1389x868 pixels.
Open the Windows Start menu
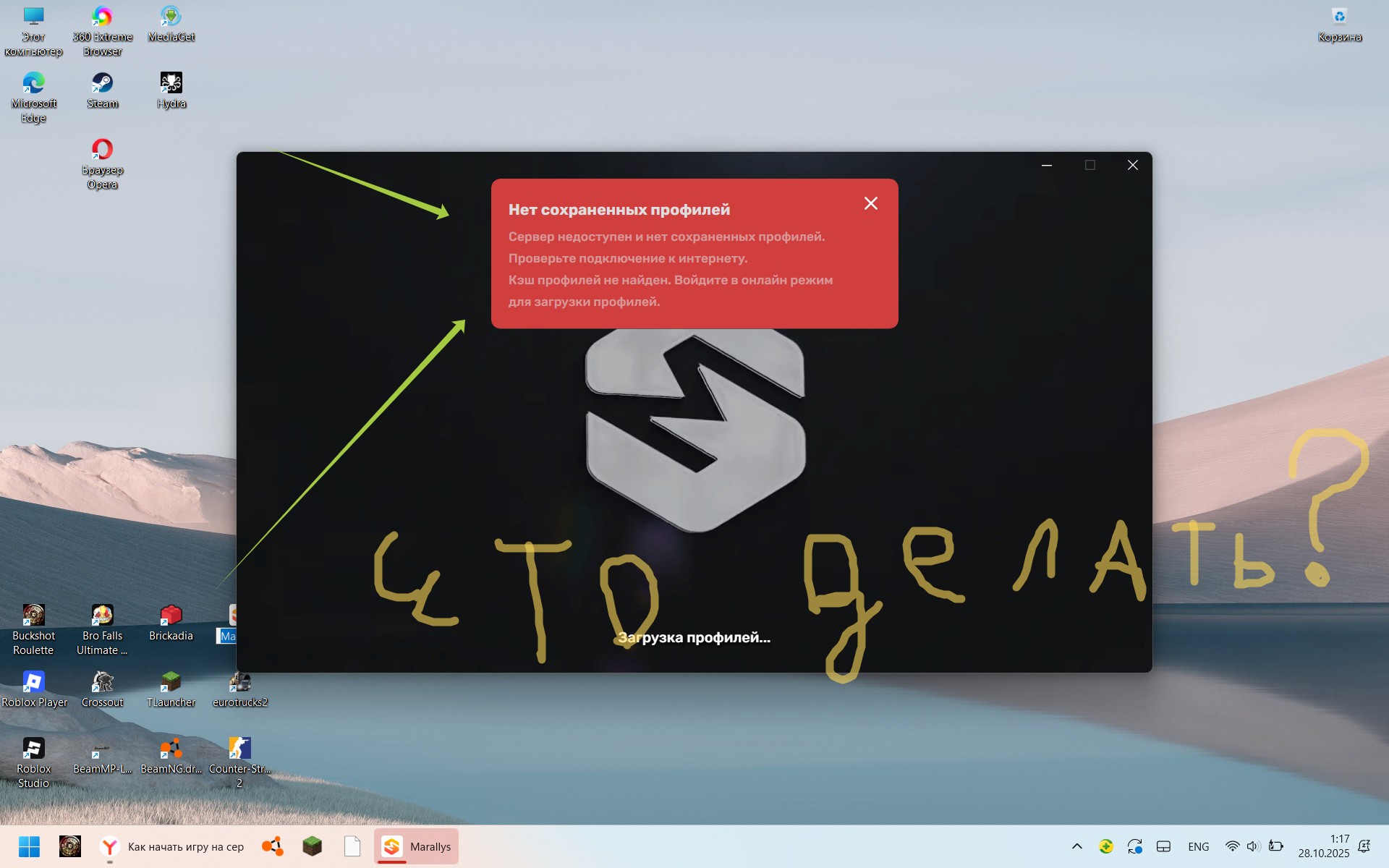[x=29, y=846]
